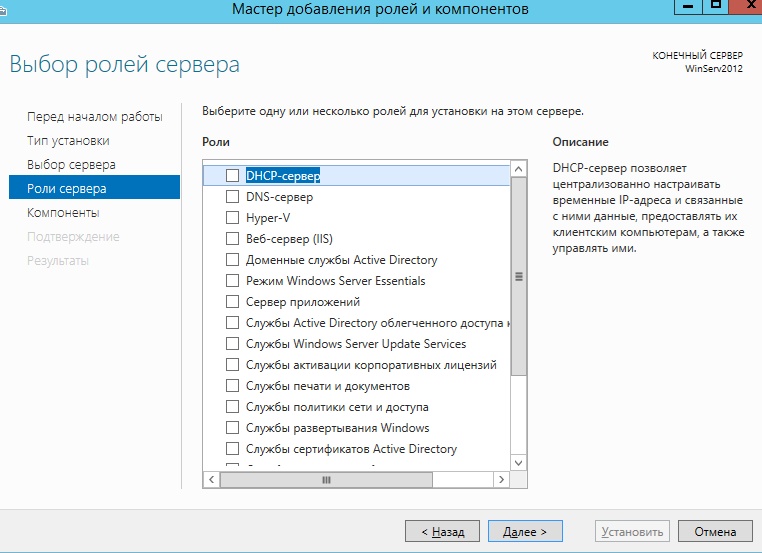
Task: Select Службы сертификатов Active Directory label
Action: point(351,449)
